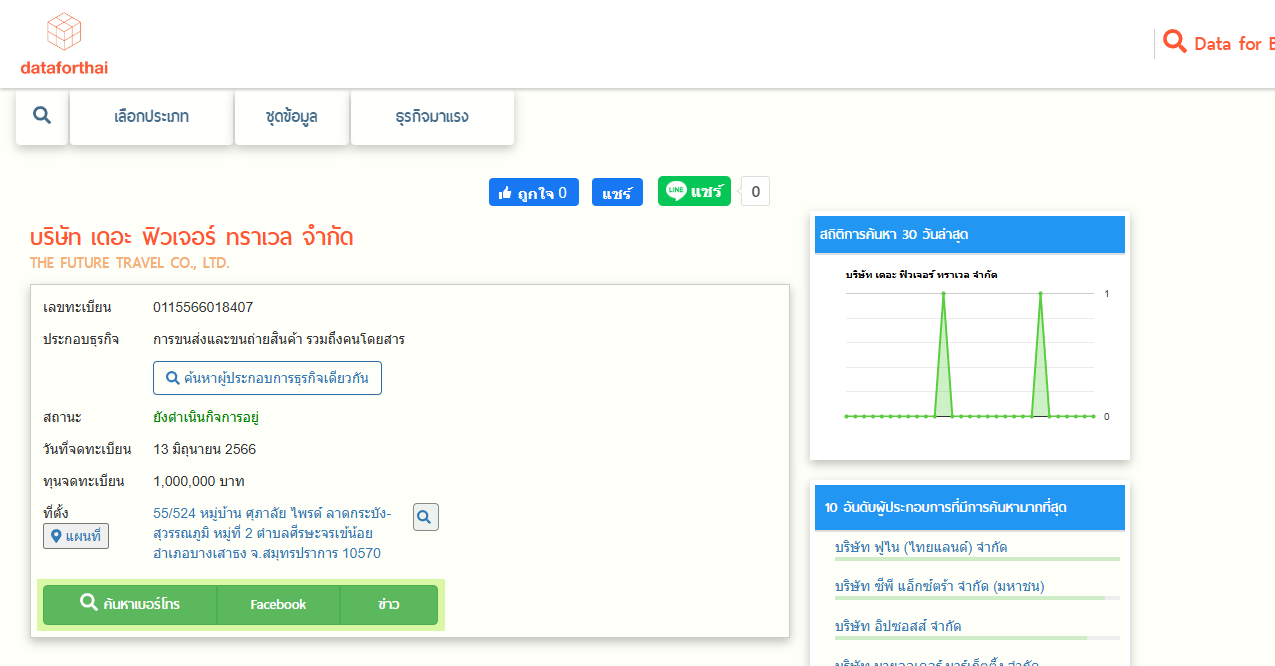Share via the green LINE แชร์ button
Viewport: 1275px width, 666px height.
pos(694,191)
